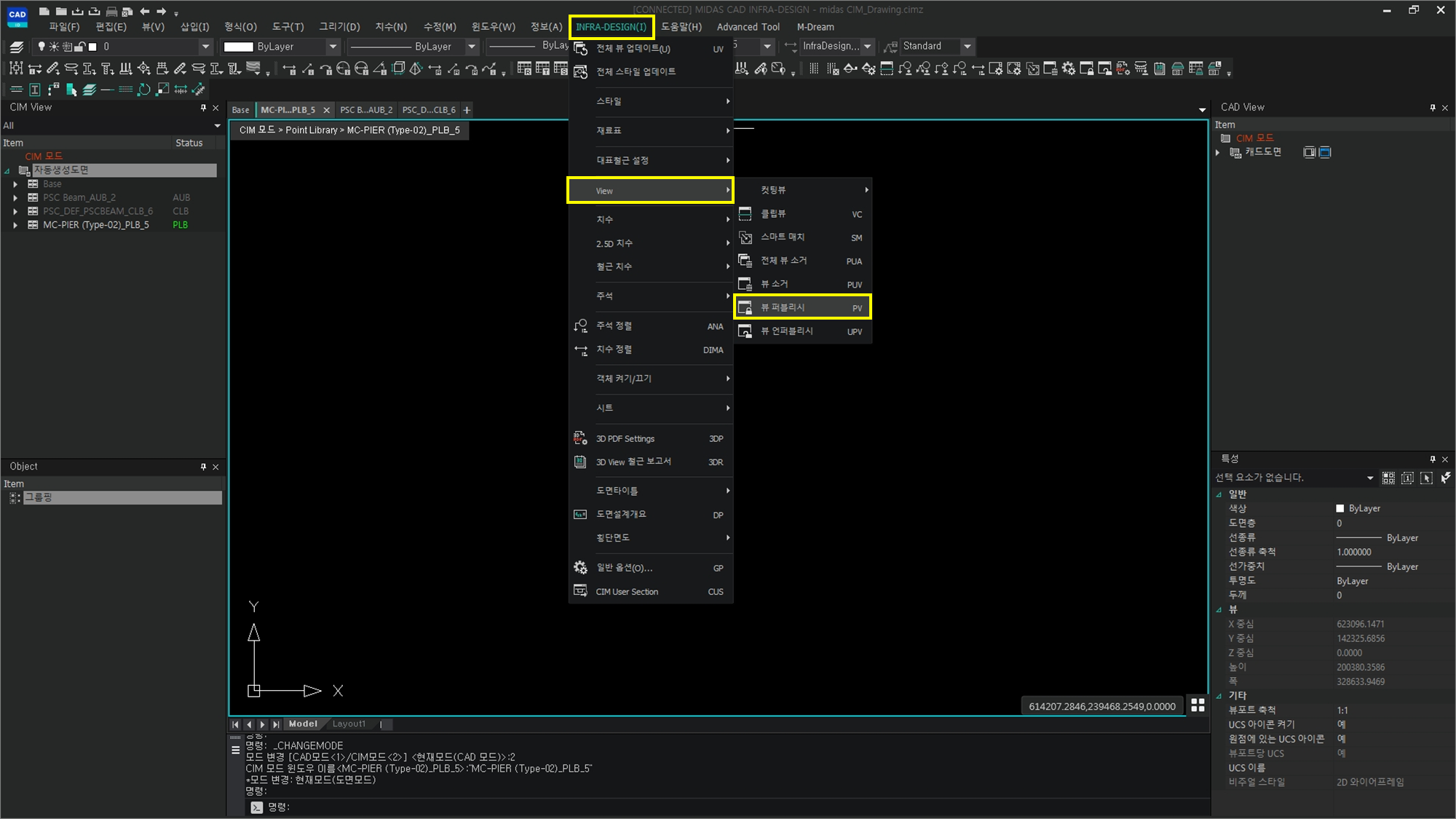Viewport: 1456px width, 819px height.
Task: Select 뷰 퍼블리시 in the View submenu
Action: click(802, 307)
